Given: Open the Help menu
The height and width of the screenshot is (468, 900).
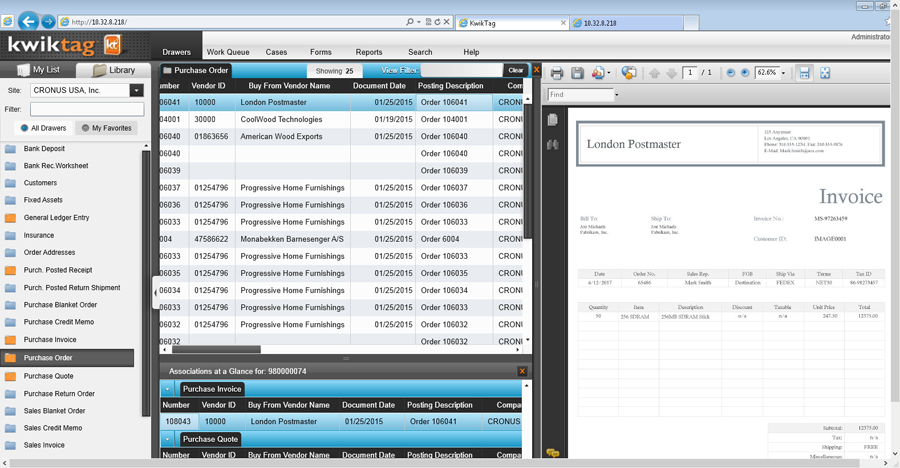Looking at the screenshot, I should 471,52.
